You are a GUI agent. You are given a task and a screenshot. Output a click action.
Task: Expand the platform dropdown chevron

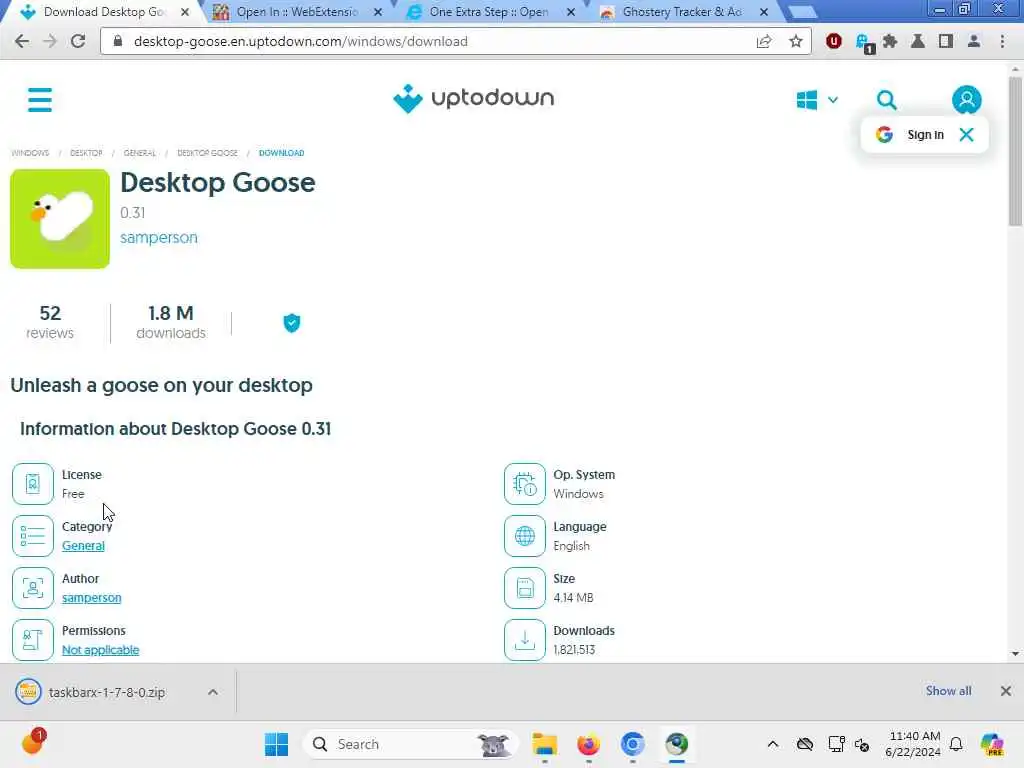point(833,100)
